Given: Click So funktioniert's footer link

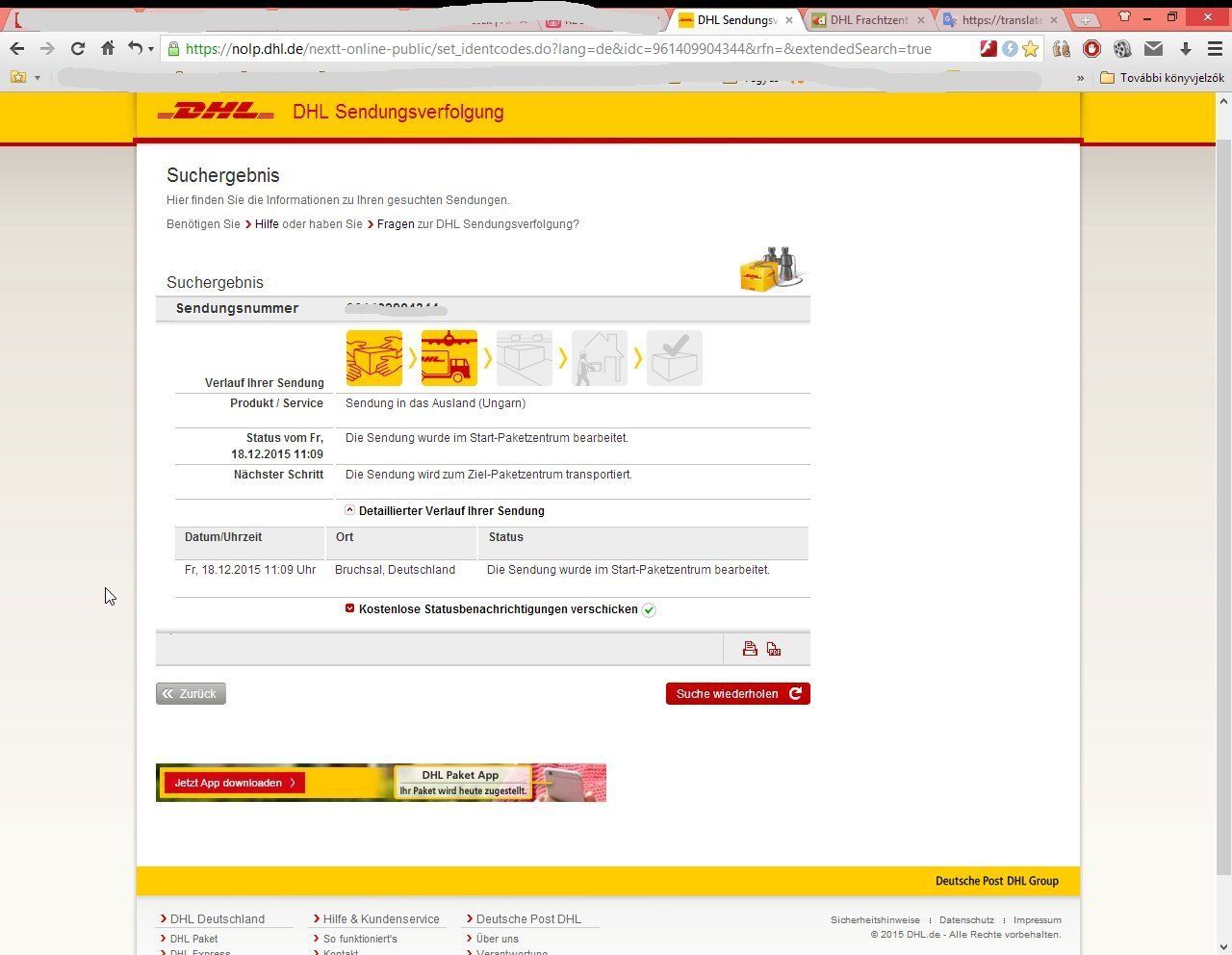Looking at the screenshot, I should pos(360,939).
